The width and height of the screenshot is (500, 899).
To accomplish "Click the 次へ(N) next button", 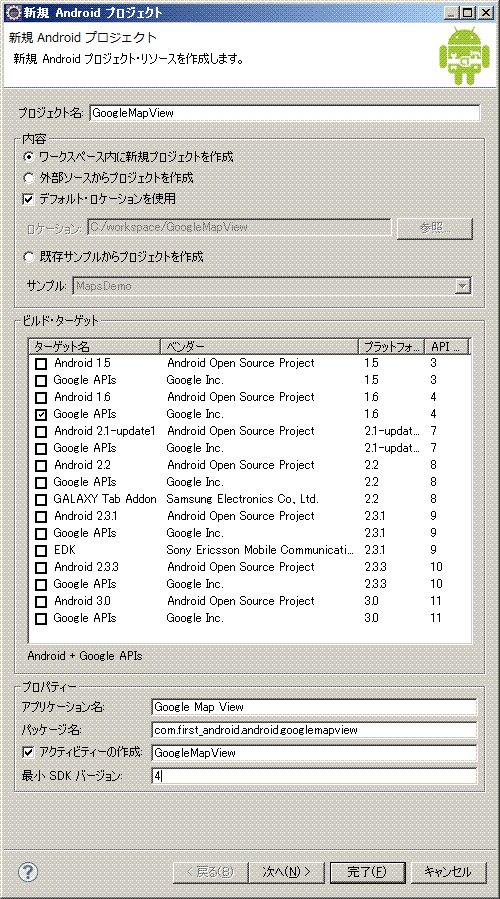I will point(287,871).
